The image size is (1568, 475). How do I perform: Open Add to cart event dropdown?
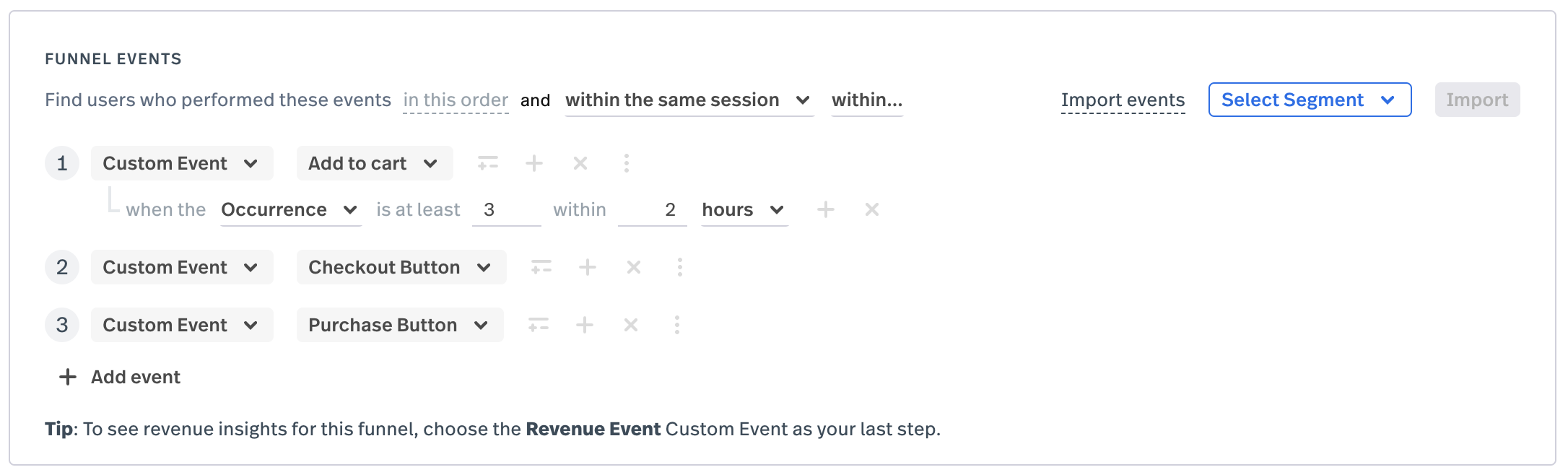click(375, 163)
